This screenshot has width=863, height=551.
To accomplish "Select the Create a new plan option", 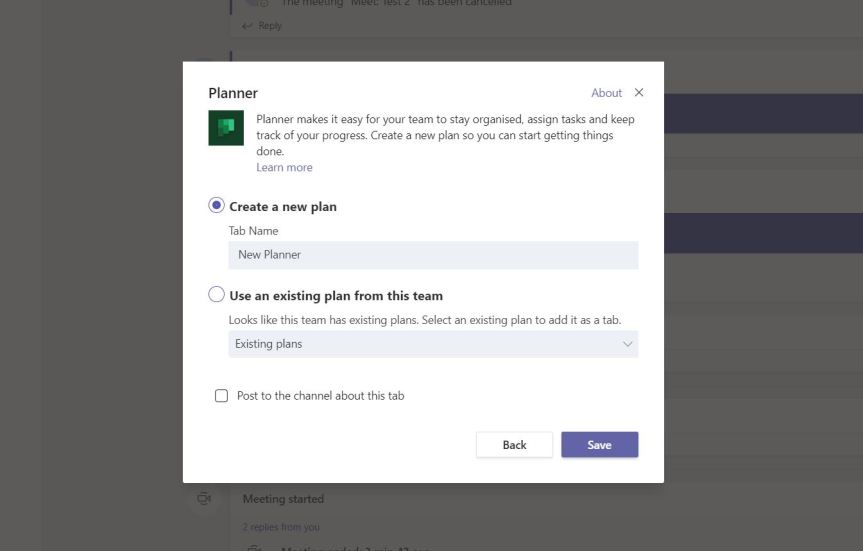I will pyautogui.click(x=217, y=206).
